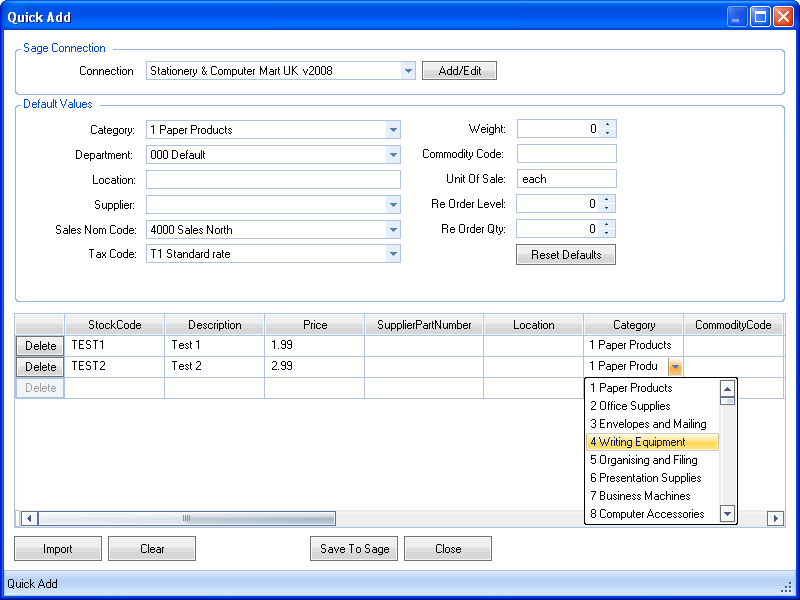
Task: Click the Add/Edit connection button
Action: coord(459,71)
